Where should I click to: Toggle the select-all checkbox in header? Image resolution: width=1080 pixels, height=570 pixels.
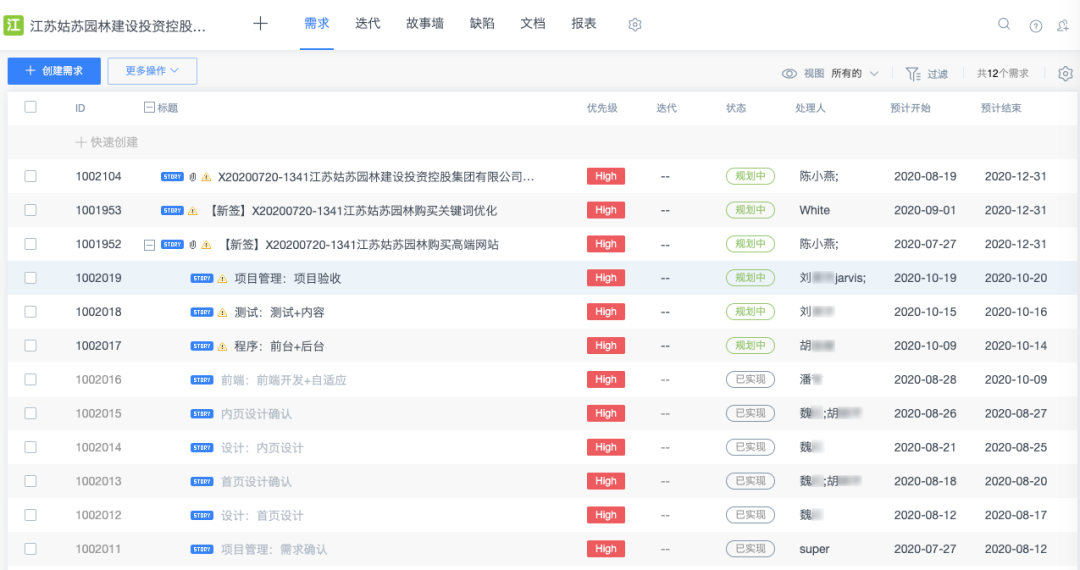pyautogui.click(x=30, y=107)
